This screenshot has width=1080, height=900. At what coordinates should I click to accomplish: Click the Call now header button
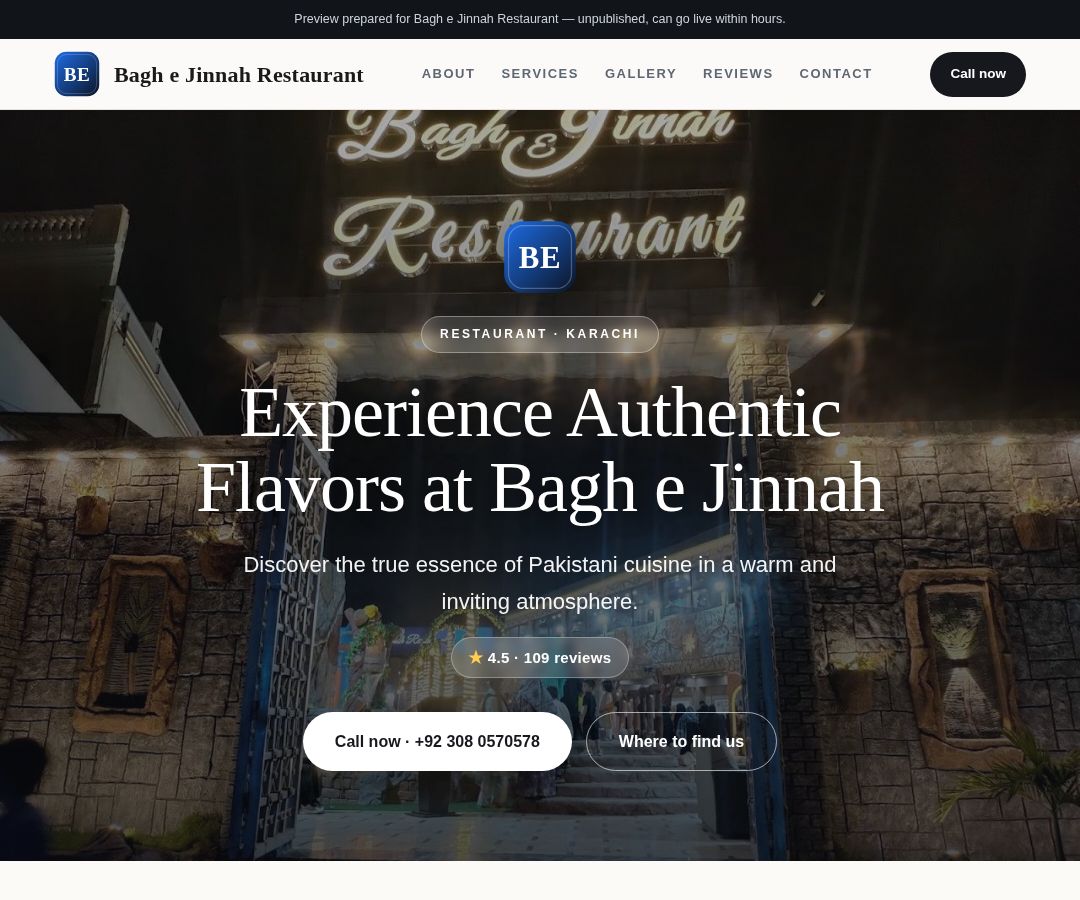pyautogui.click(x=977, y=74)
